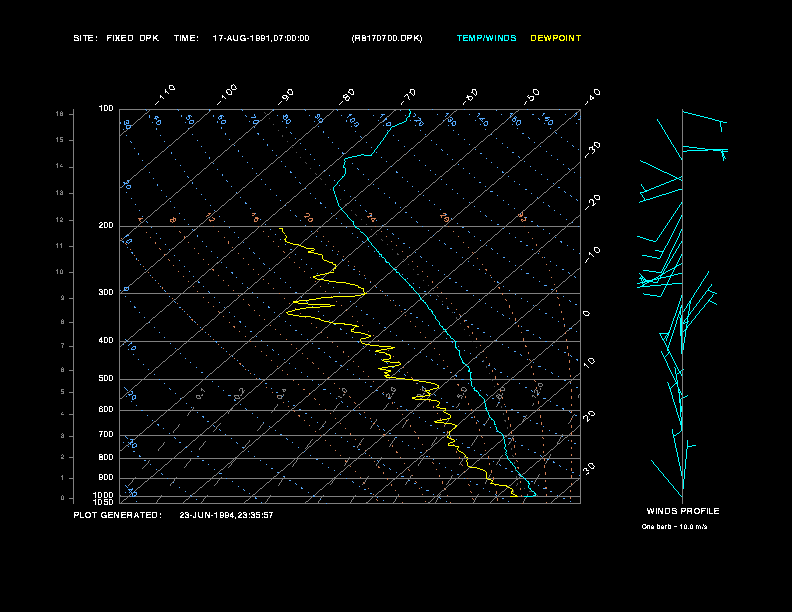
Task: Click the 'PLOT GENERATED:' label
Action: [118, 515]
